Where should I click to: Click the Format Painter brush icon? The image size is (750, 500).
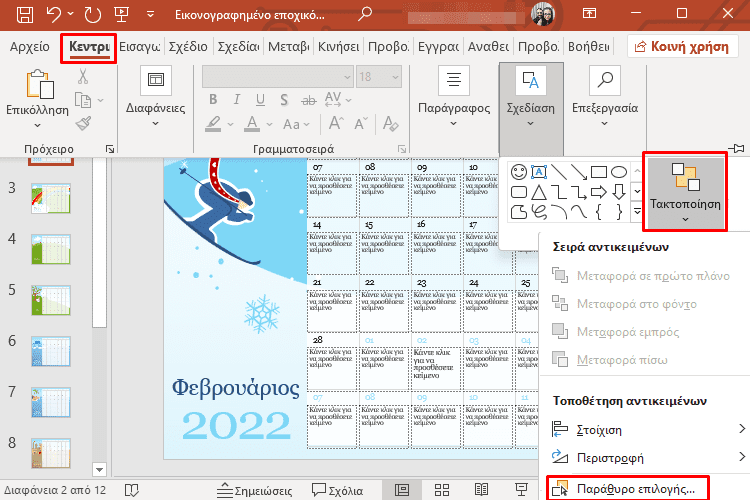(83, 123)
